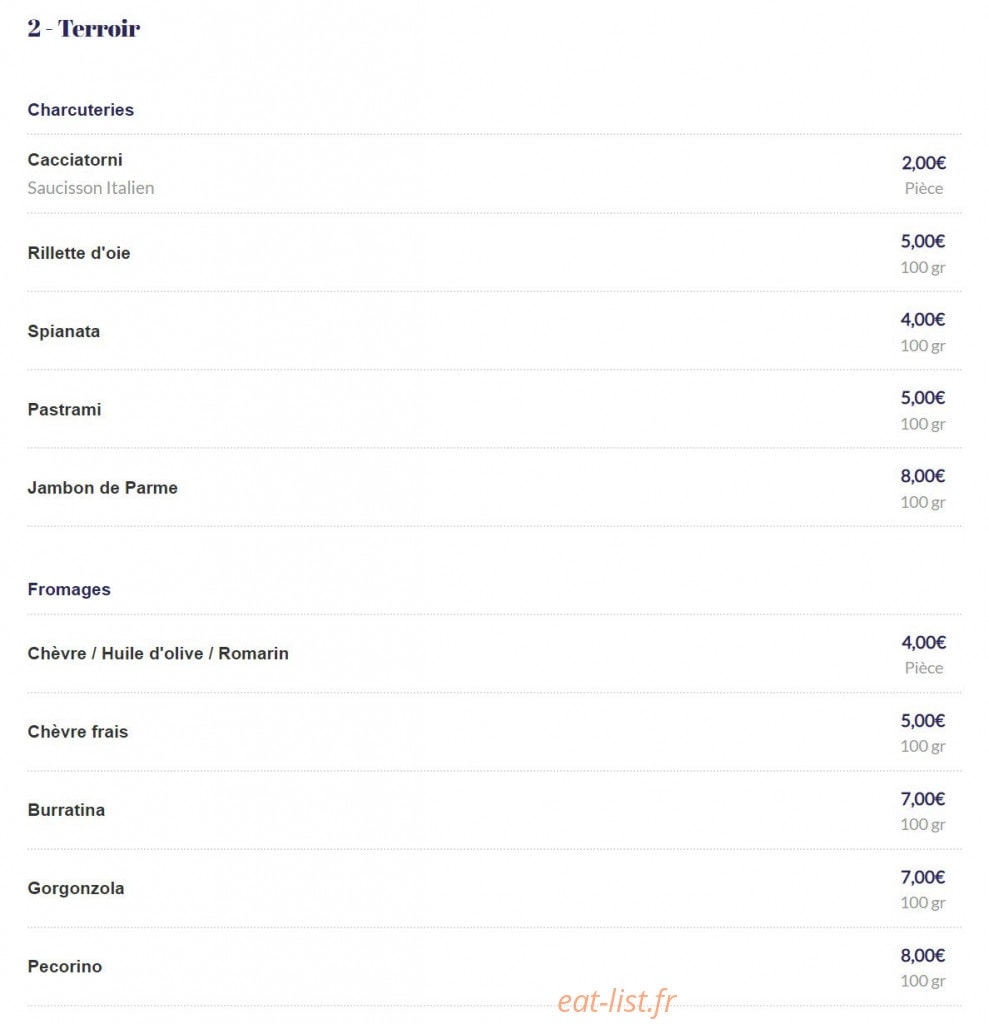The height and width of the screenshot is (1024, 989).
Task: Click the 7,00€ price next to Burratina
Action: (922, 799)
